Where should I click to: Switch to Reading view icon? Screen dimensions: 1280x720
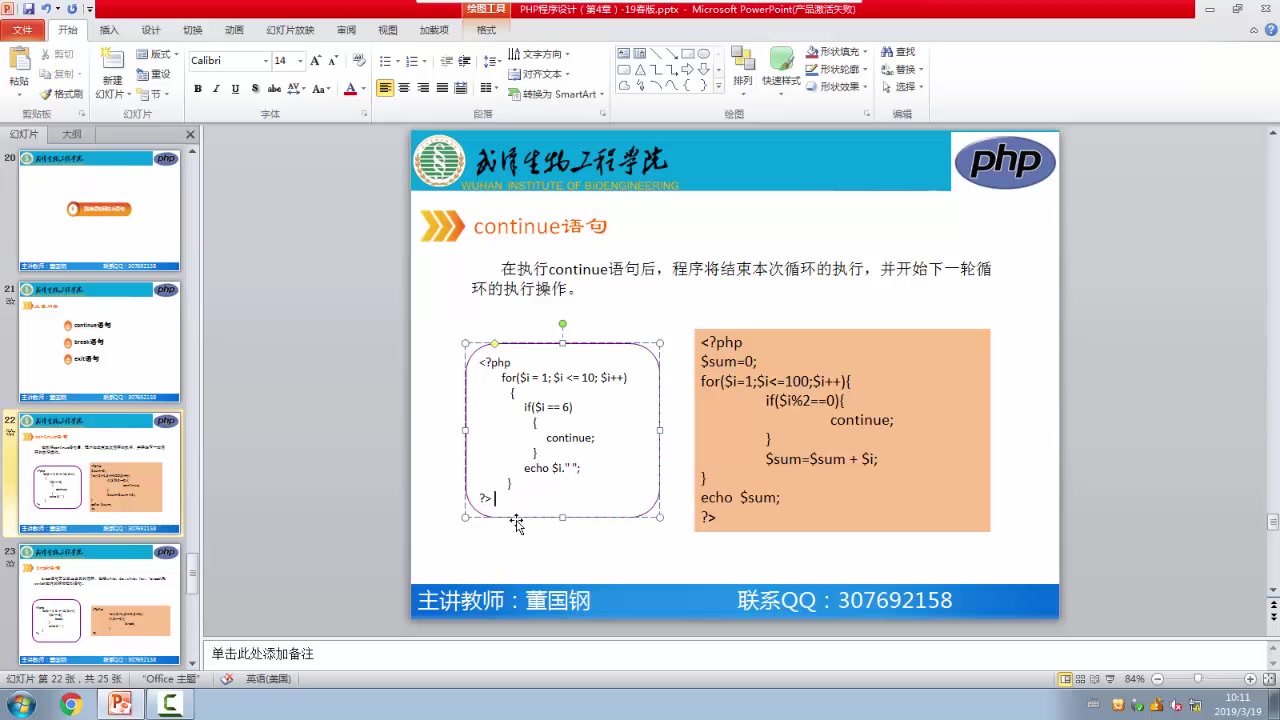click(1096, 679)
